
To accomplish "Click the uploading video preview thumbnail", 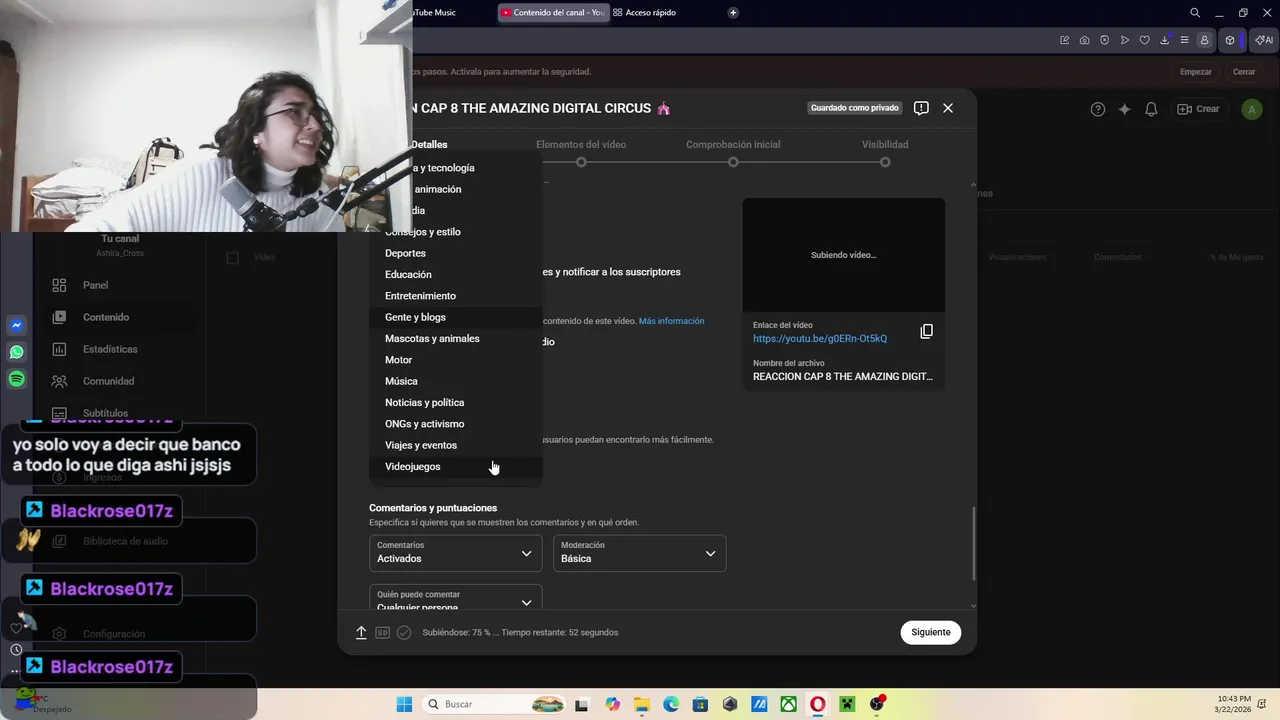I will pyautogui.click(x=843, y=255).
